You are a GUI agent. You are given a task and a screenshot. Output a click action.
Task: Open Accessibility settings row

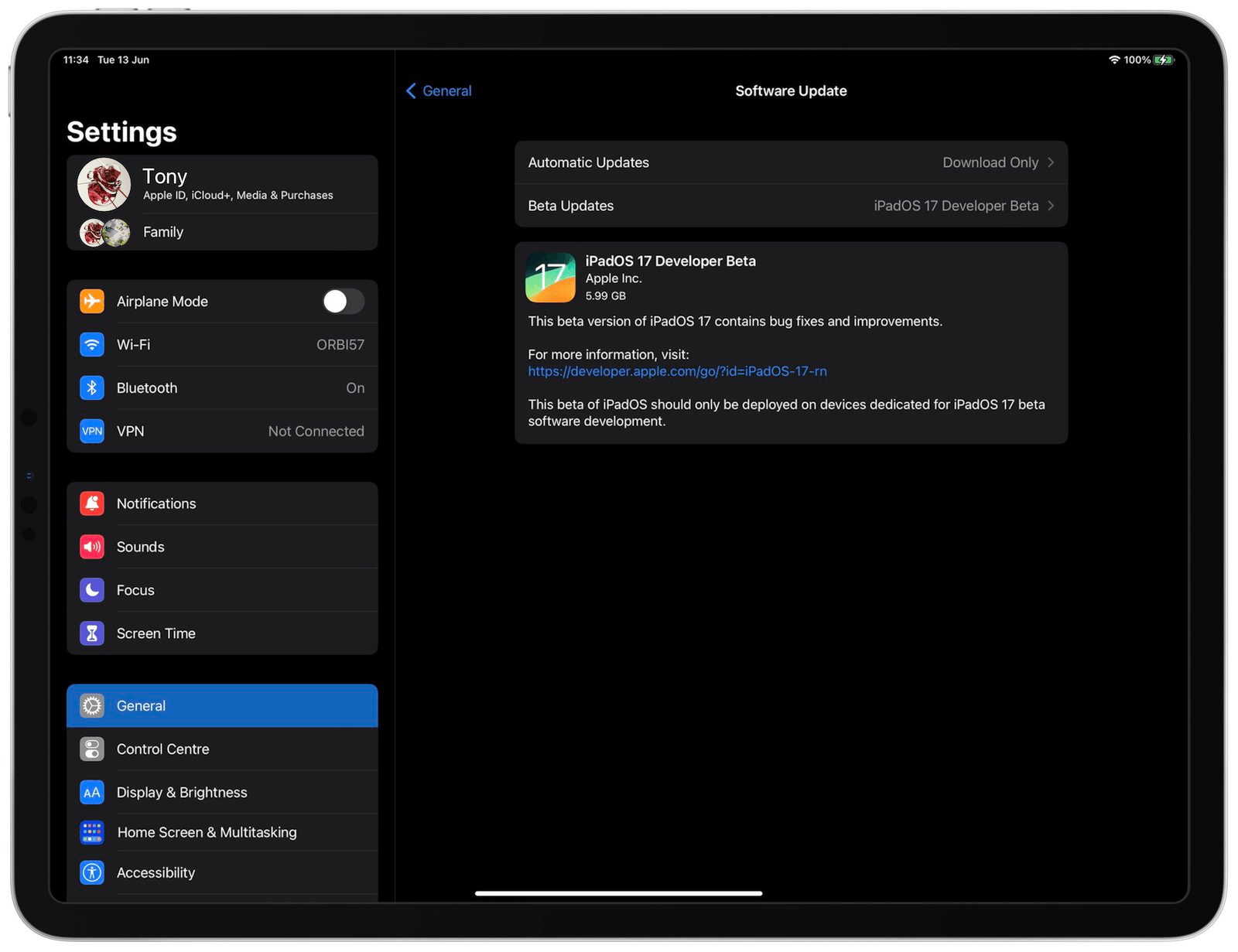(222, 873)
